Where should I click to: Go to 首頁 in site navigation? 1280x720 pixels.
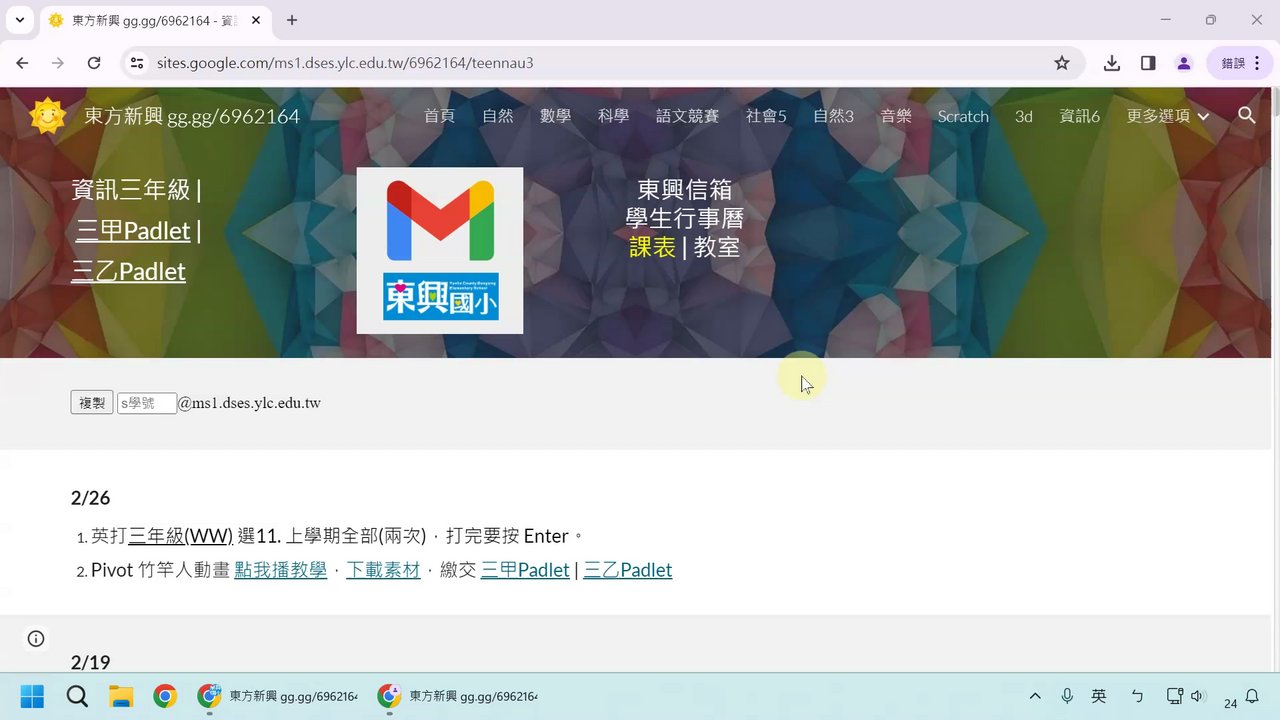(439, 116)
